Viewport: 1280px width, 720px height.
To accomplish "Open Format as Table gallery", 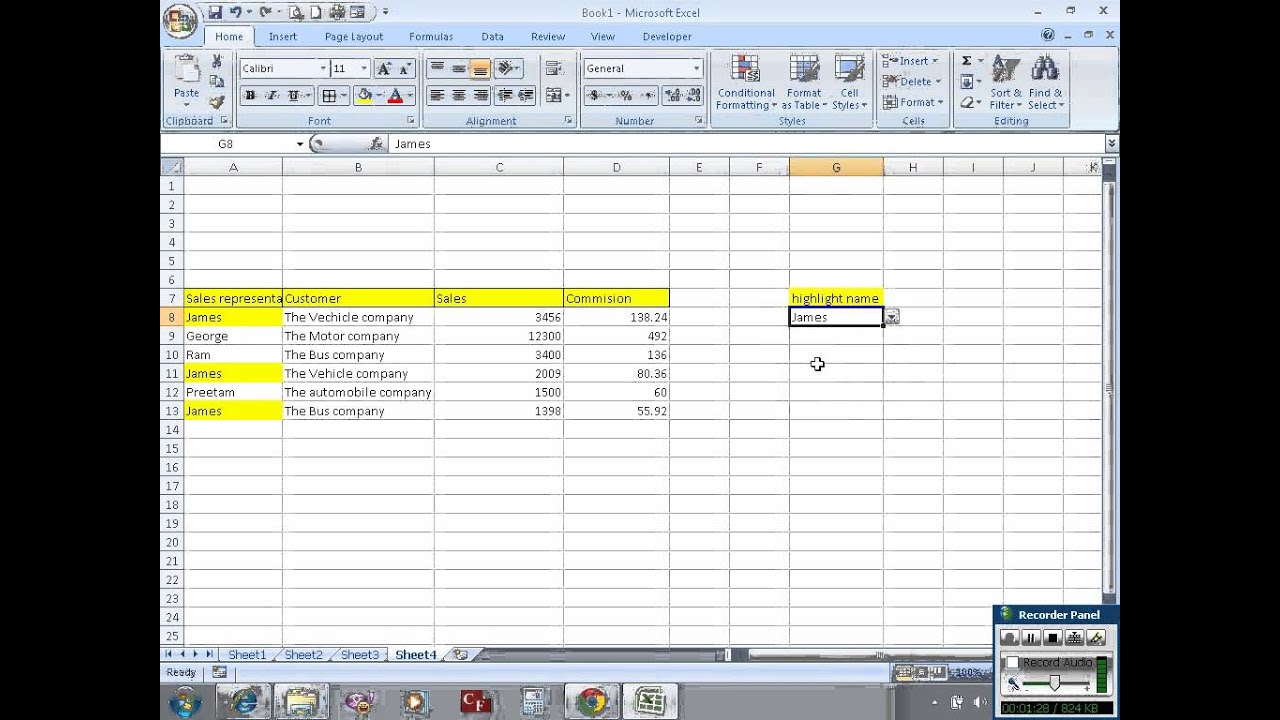I will tap(804, 82).
